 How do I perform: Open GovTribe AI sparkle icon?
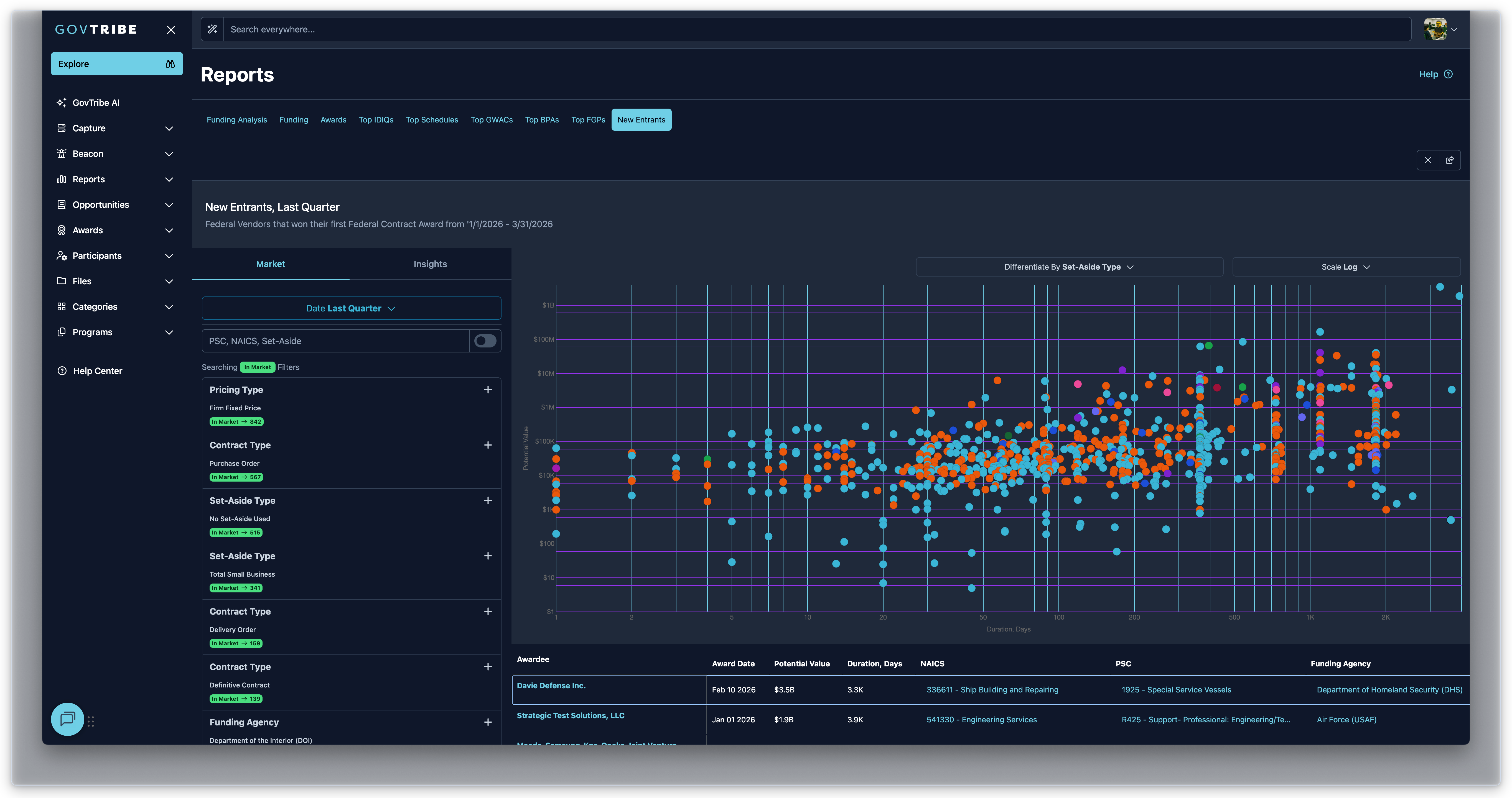[x=62, y=103]
